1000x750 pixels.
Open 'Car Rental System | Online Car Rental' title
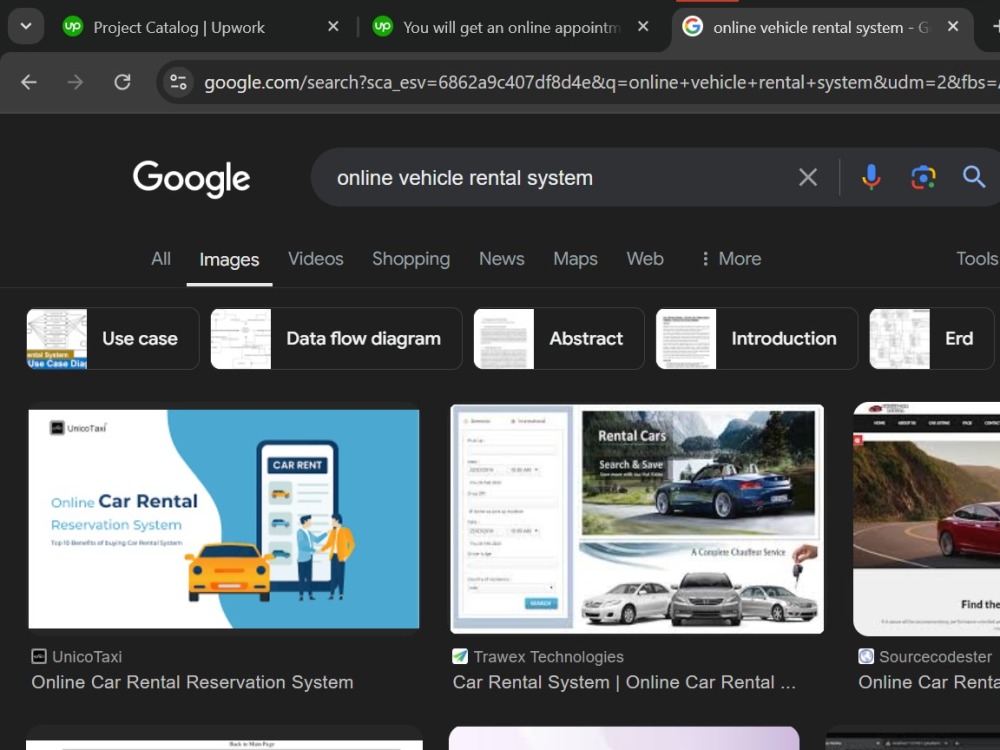coord(624,682)
